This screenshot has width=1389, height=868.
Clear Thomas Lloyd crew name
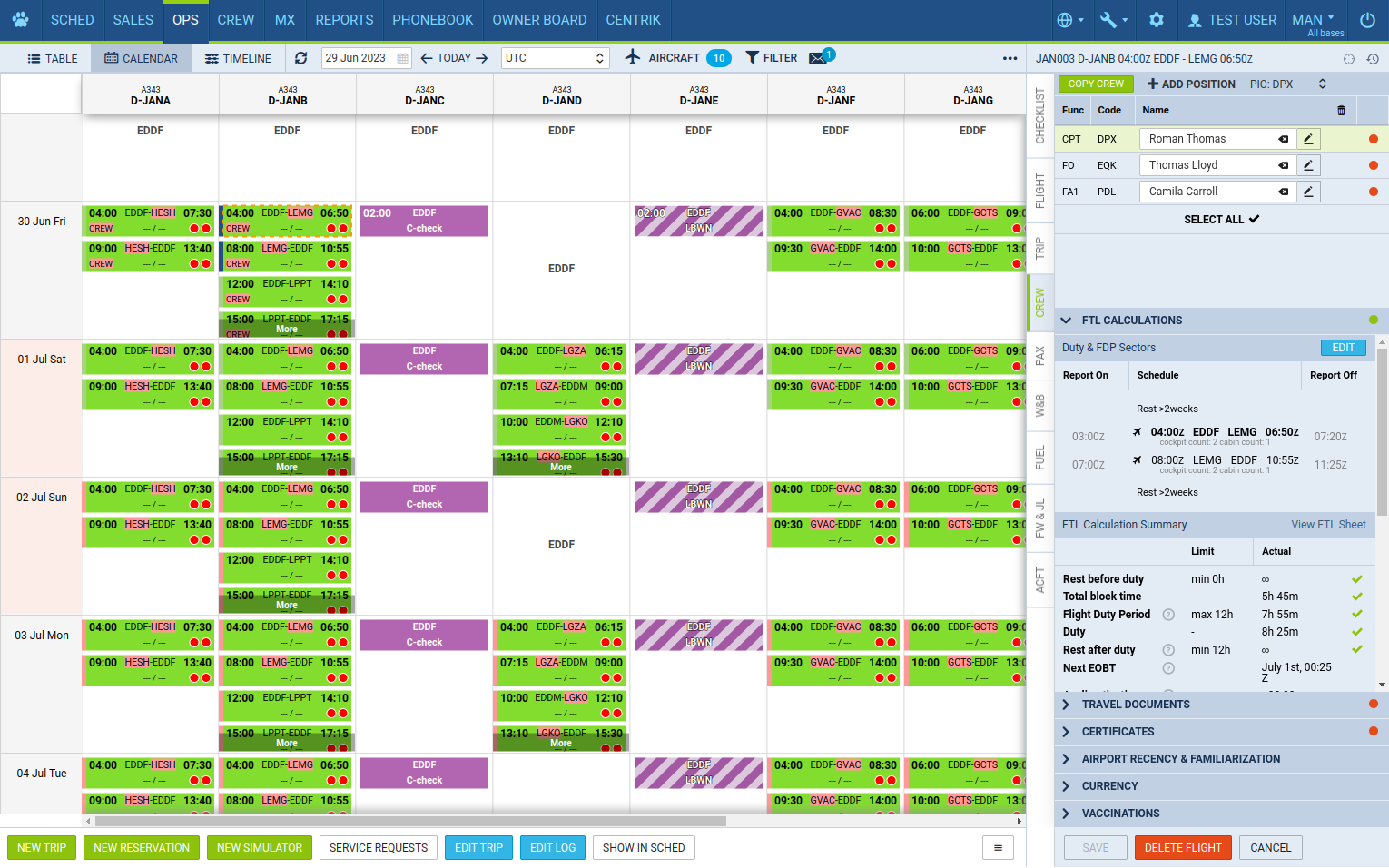tap(1284, 165)
